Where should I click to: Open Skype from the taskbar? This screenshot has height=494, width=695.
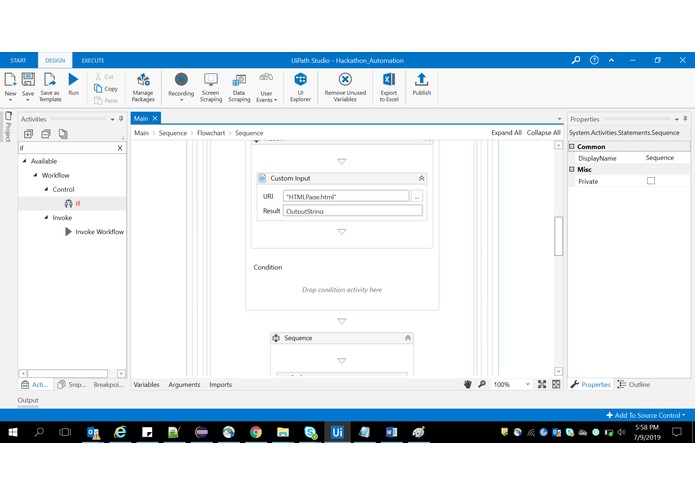pyautogui.click(x=311, y=432)
